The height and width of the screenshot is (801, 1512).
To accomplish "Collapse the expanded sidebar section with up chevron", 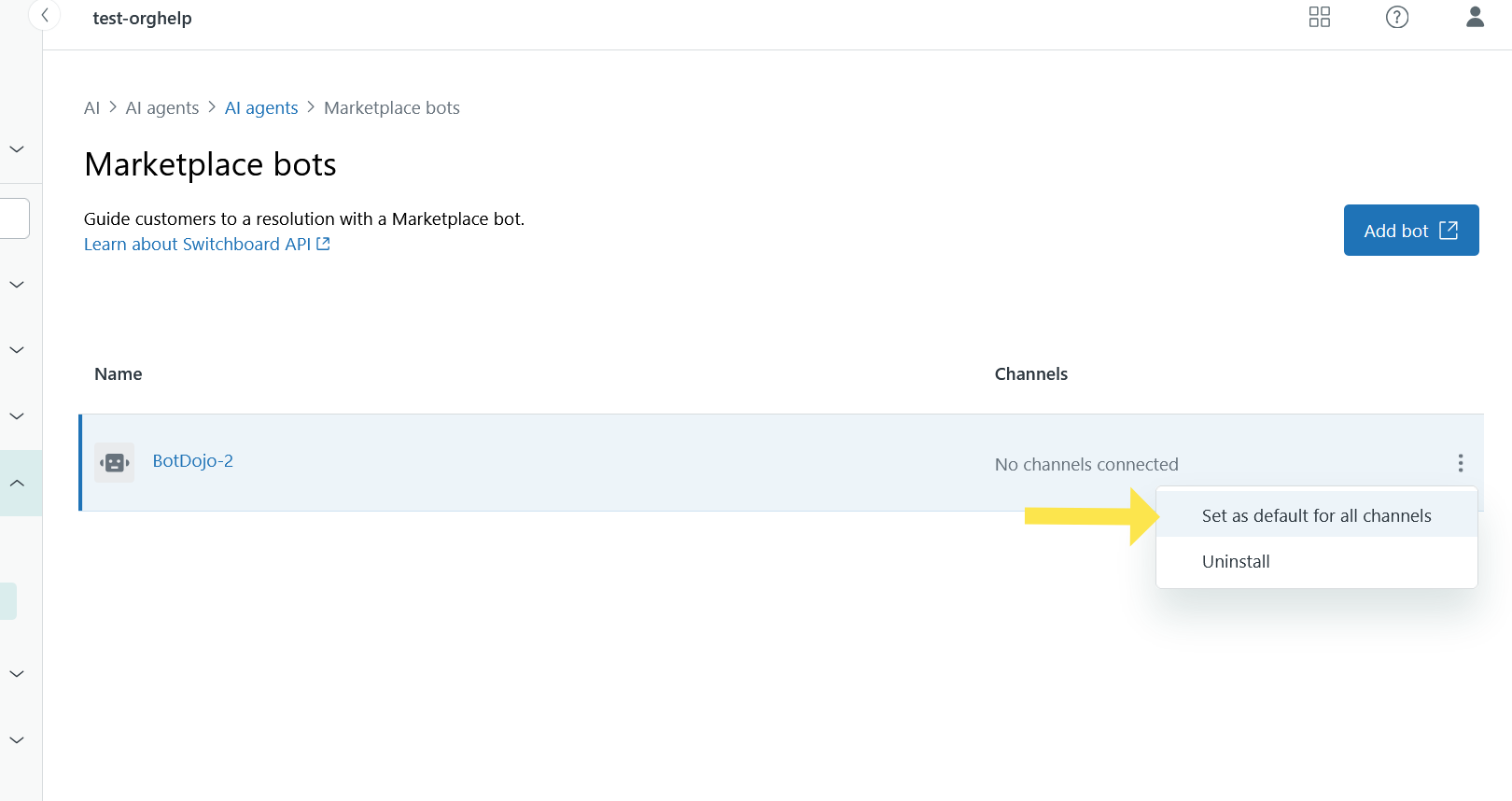I will pyautogui.click(x=17, y=483).
